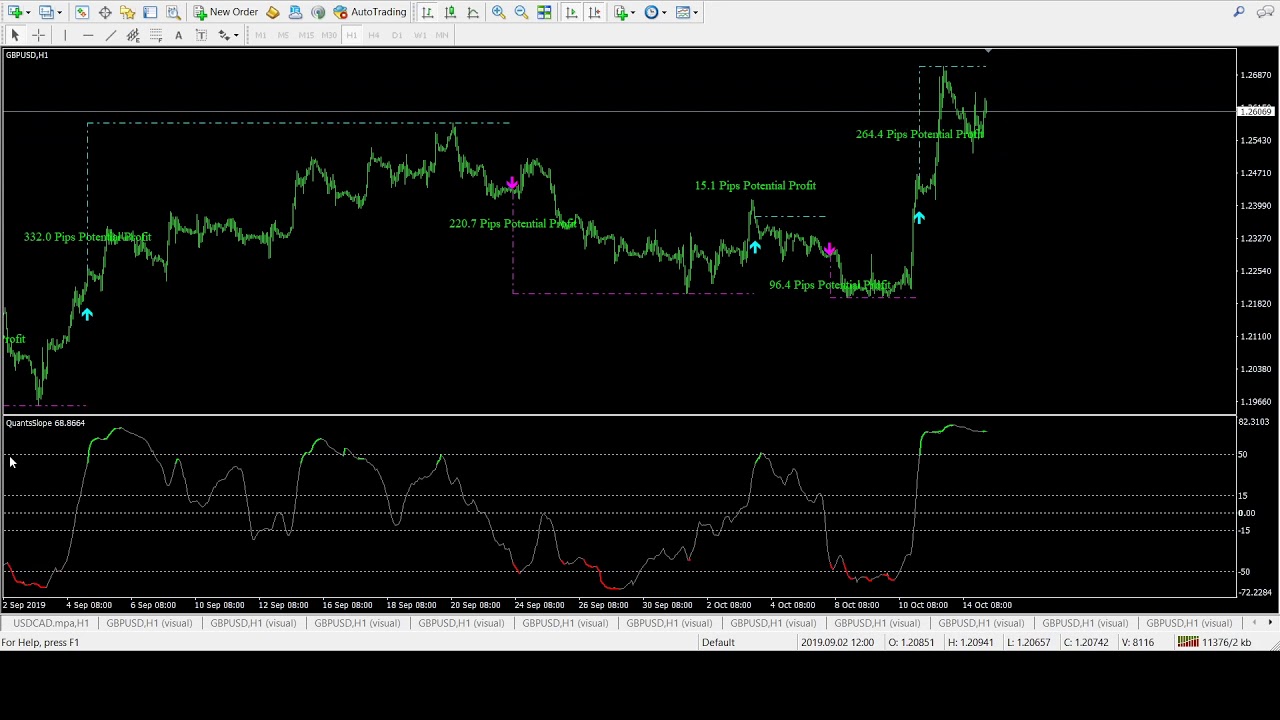This screenshot has height=720, width=1280.
Task: Zoom in on the chart
Action: [498, 12]
